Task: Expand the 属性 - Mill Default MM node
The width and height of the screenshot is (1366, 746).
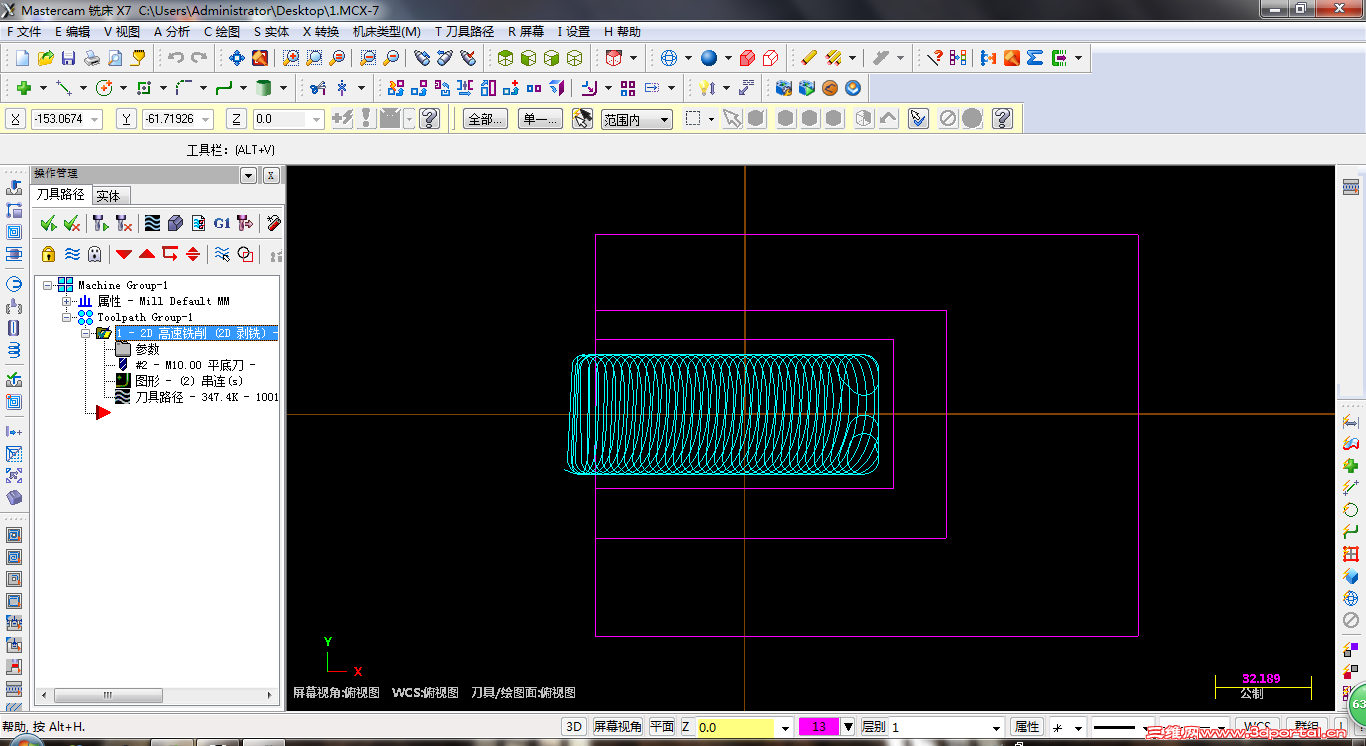Action: click(x=66, y=301)
